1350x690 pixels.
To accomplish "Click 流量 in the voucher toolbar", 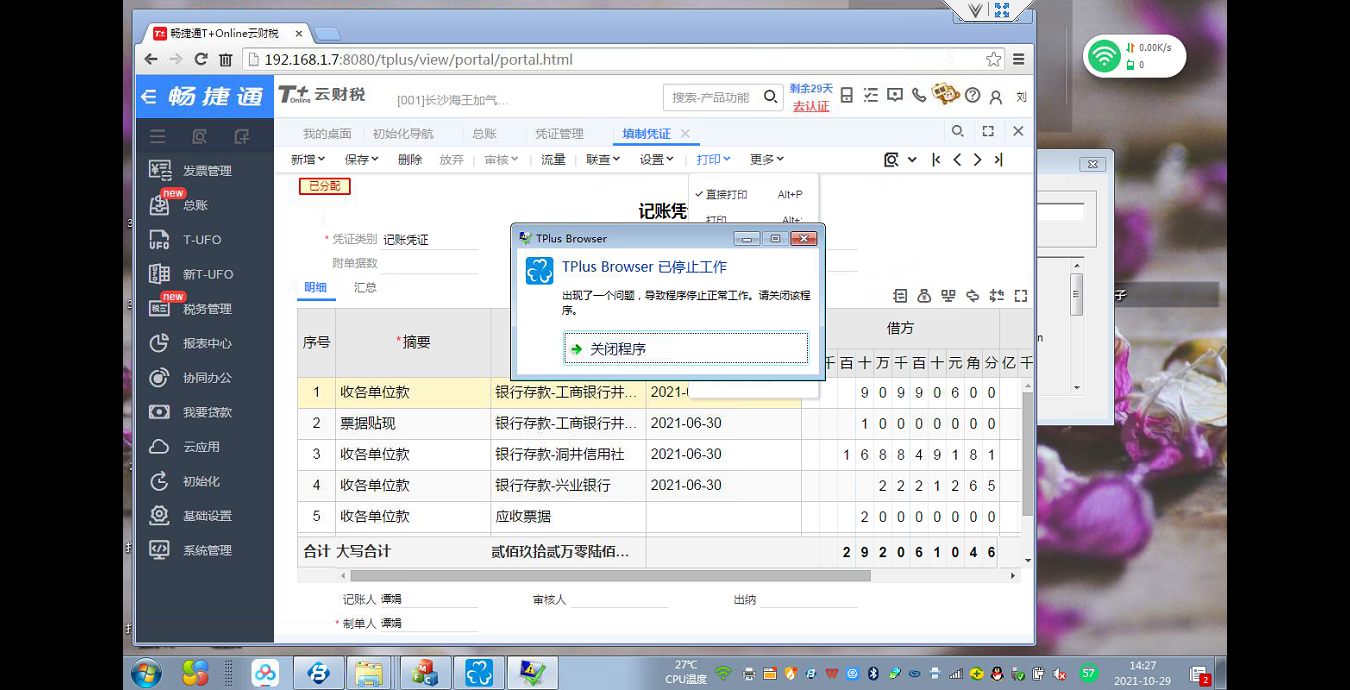I will [553, 160].
